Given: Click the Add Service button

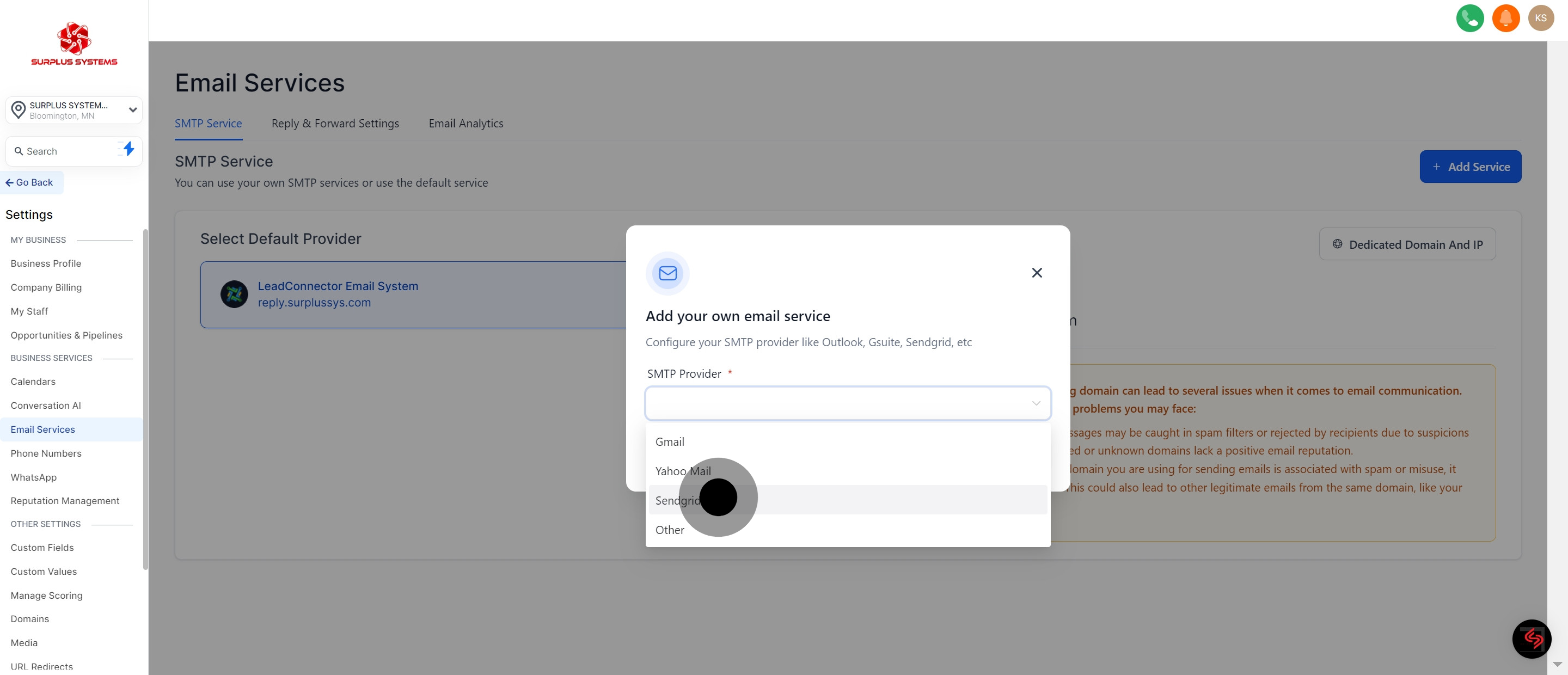Looking at the screenshot, I should [x=1470, y=167].
